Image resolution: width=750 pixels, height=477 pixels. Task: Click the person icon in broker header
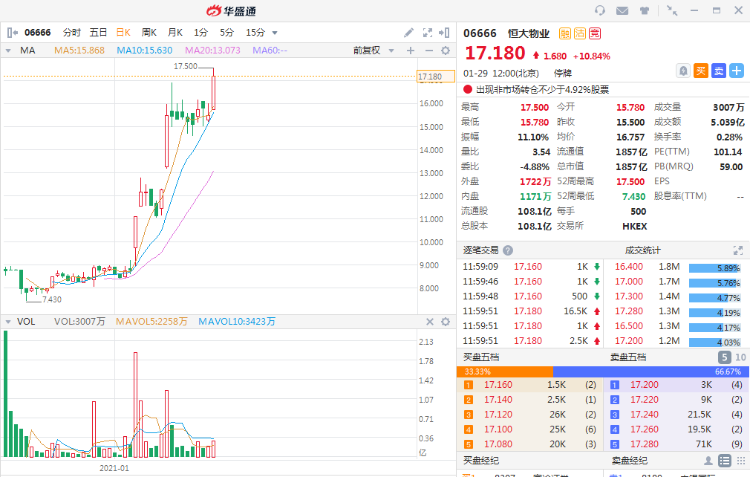click(708, 460)
